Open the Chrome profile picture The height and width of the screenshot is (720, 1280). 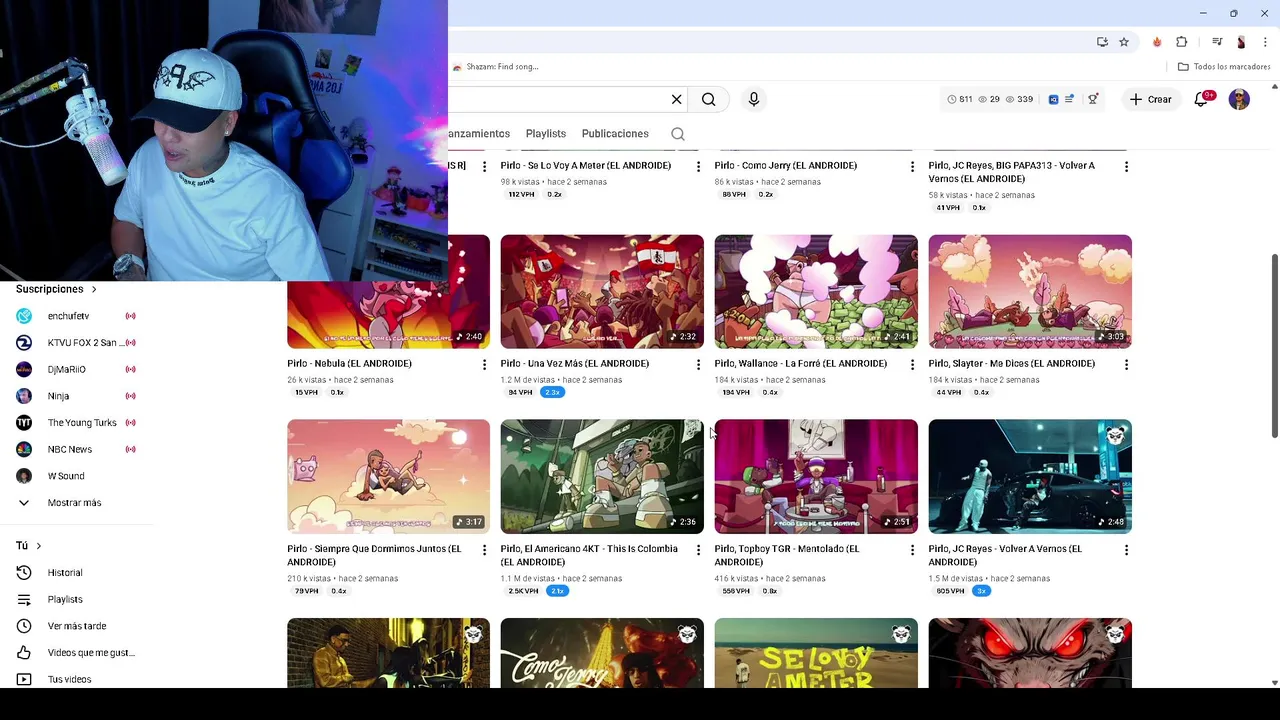pos(1241,42)
